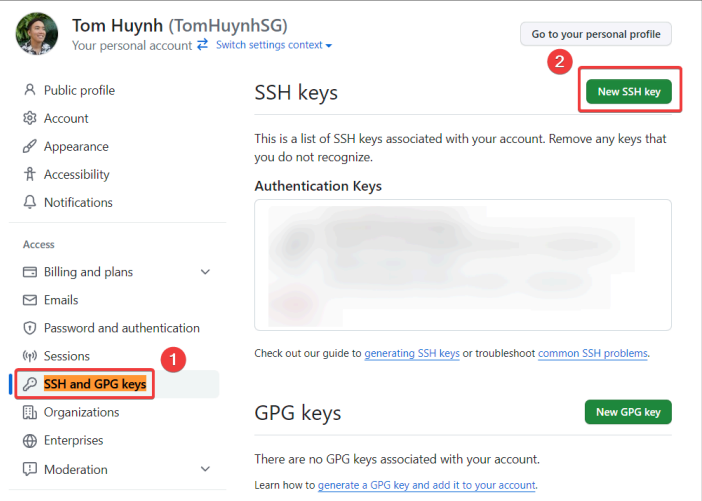Image resolution: width=702 pixels, height=501 pixels.
Task: Click the Public profile person icon
Action: pyautogui.click(x=30, y=90)
